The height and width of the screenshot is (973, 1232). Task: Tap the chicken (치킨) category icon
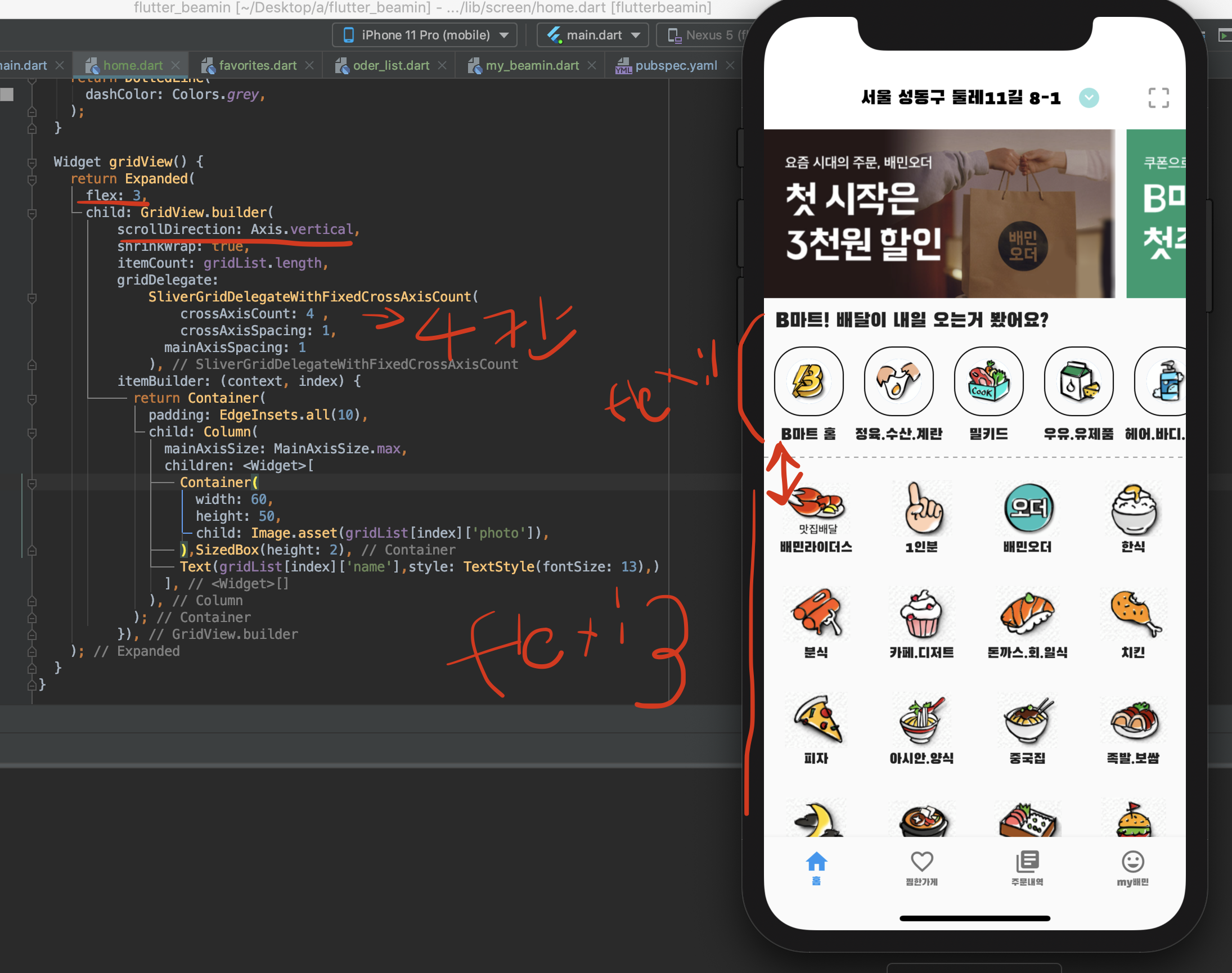[x=1133, y=615]
